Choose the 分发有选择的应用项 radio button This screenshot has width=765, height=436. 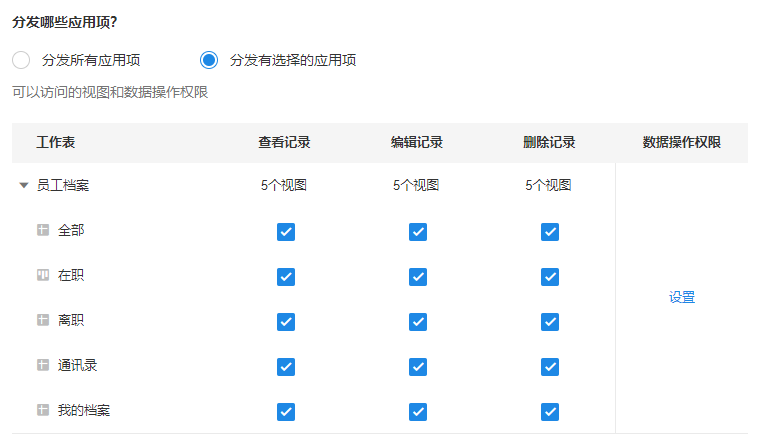pyautogui.click(x=209, y=60)
